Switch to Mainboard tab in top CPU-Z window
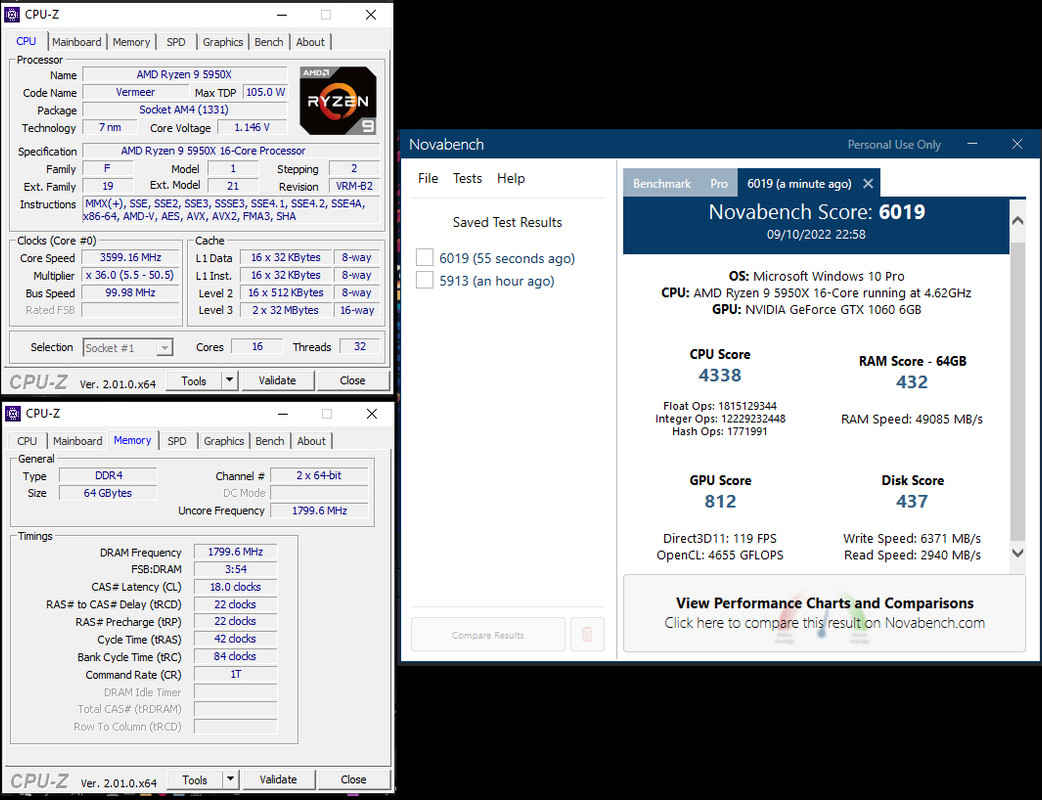Viewport: 1042px width, 800px height. click(76, 42)
